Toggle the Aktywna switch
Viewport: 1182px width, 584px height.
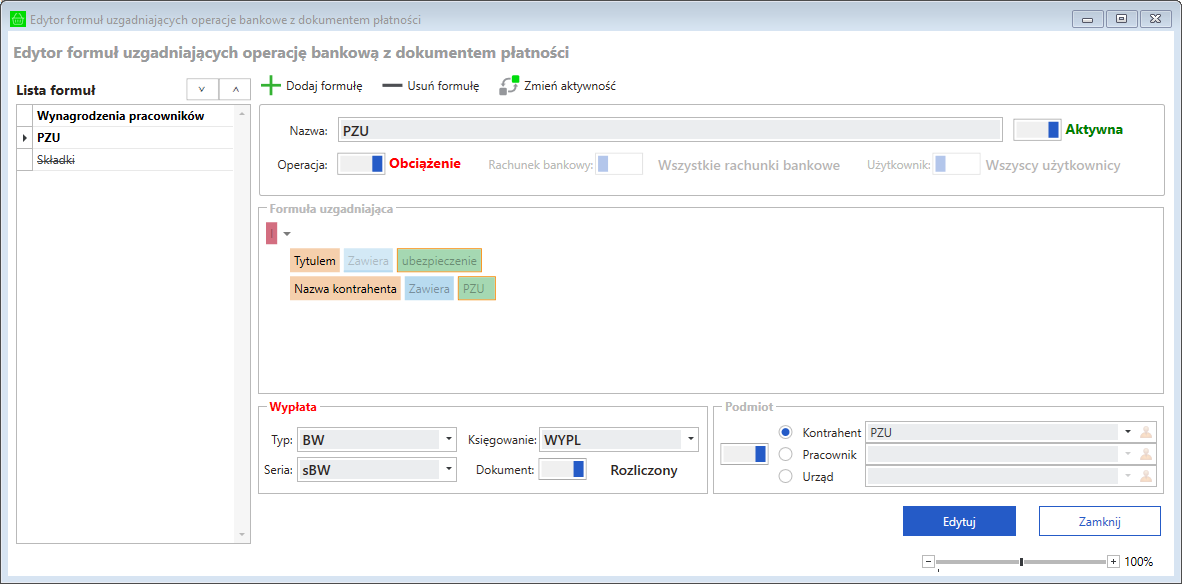pos(1037,129)
